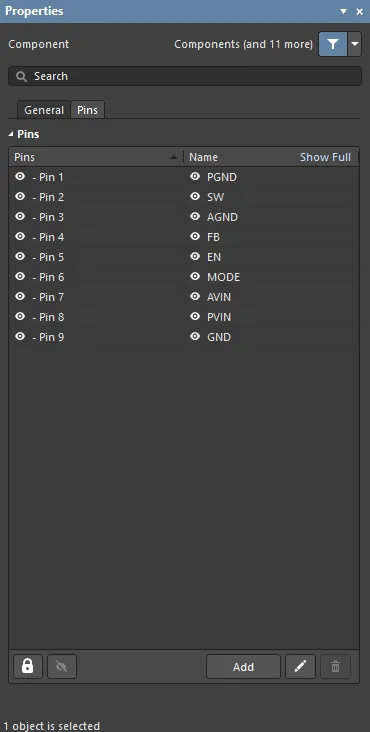Click the Add button
The width and height of the screenshot is (370, 732).
pos(243,667)
